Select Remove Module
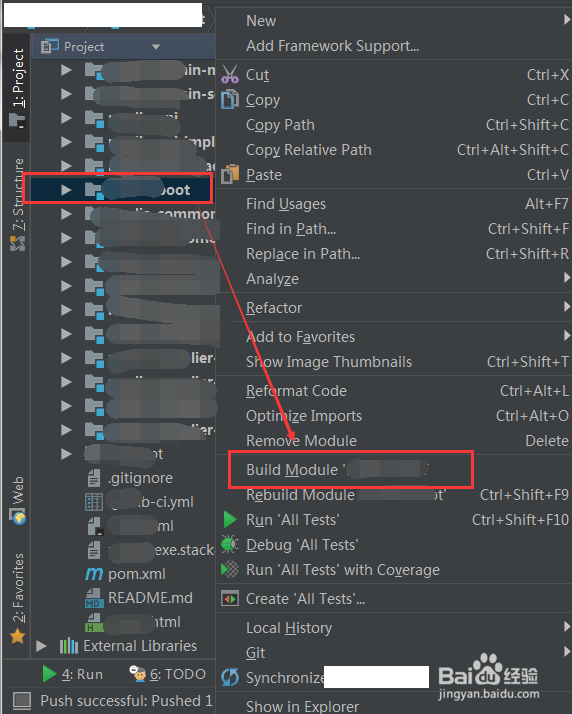The image size is (572, 714). 393,440
